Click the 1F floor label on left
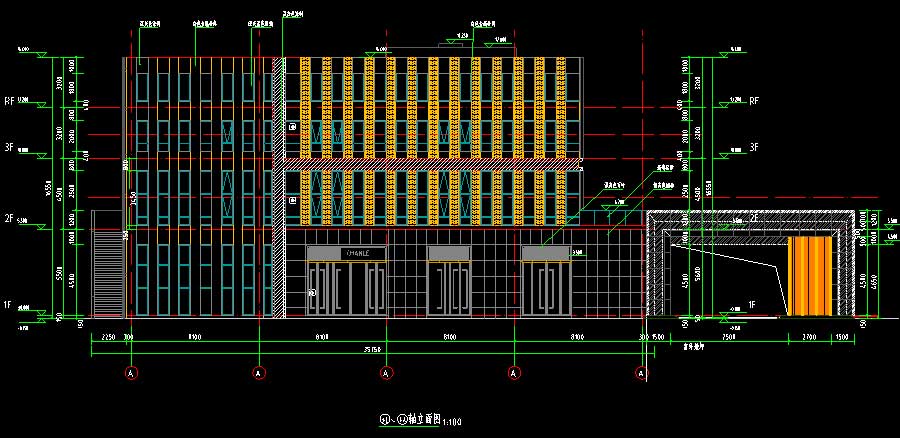This screenshot has height=438, width=900. point(10,304)
